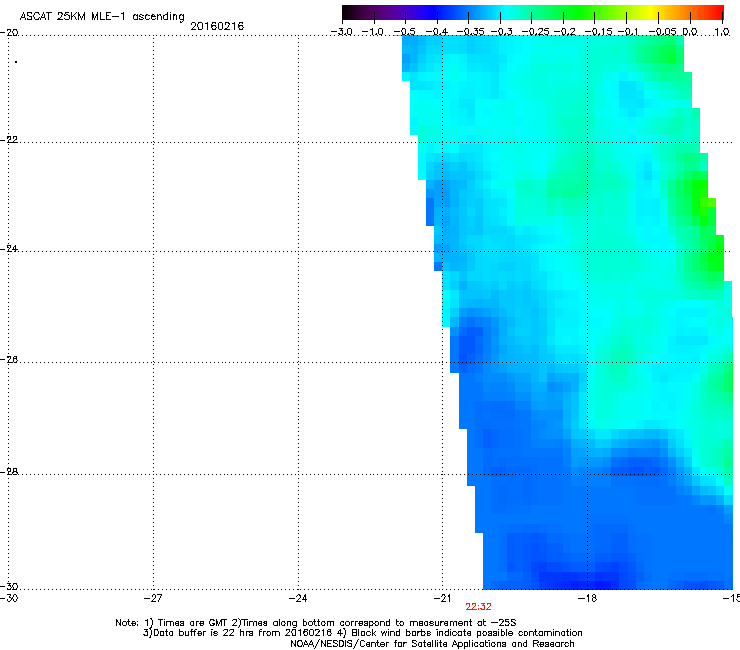
Task: Click the yellow section of the color scale
Action: tap(653, 12)
